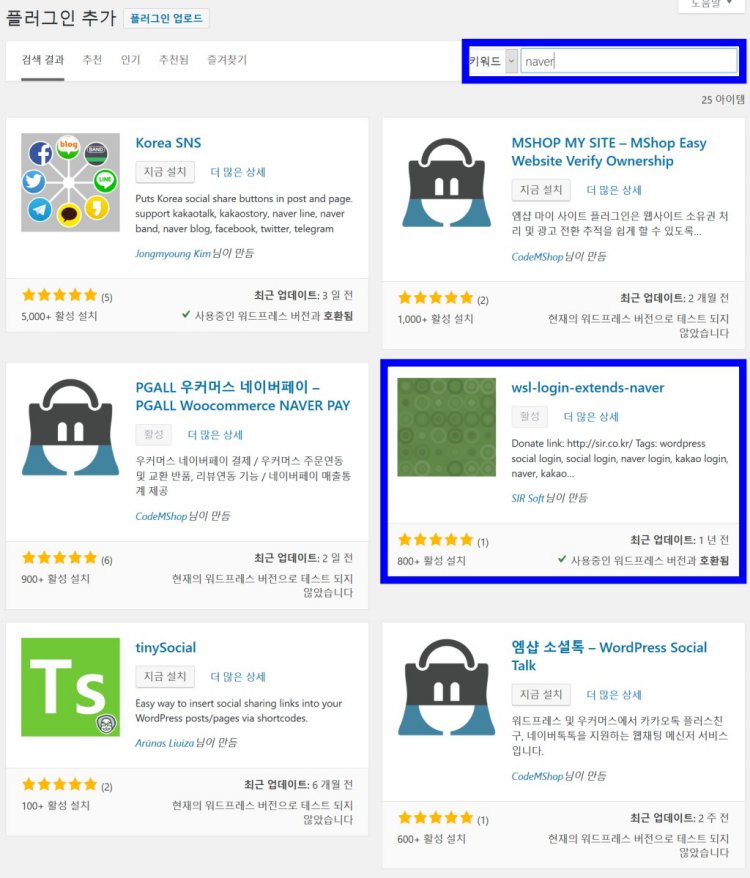Install MSHOP MY SITE with 지금 설치
Image resolution: width=750 pixels, height=878 pixels.
tap(541, 190)
